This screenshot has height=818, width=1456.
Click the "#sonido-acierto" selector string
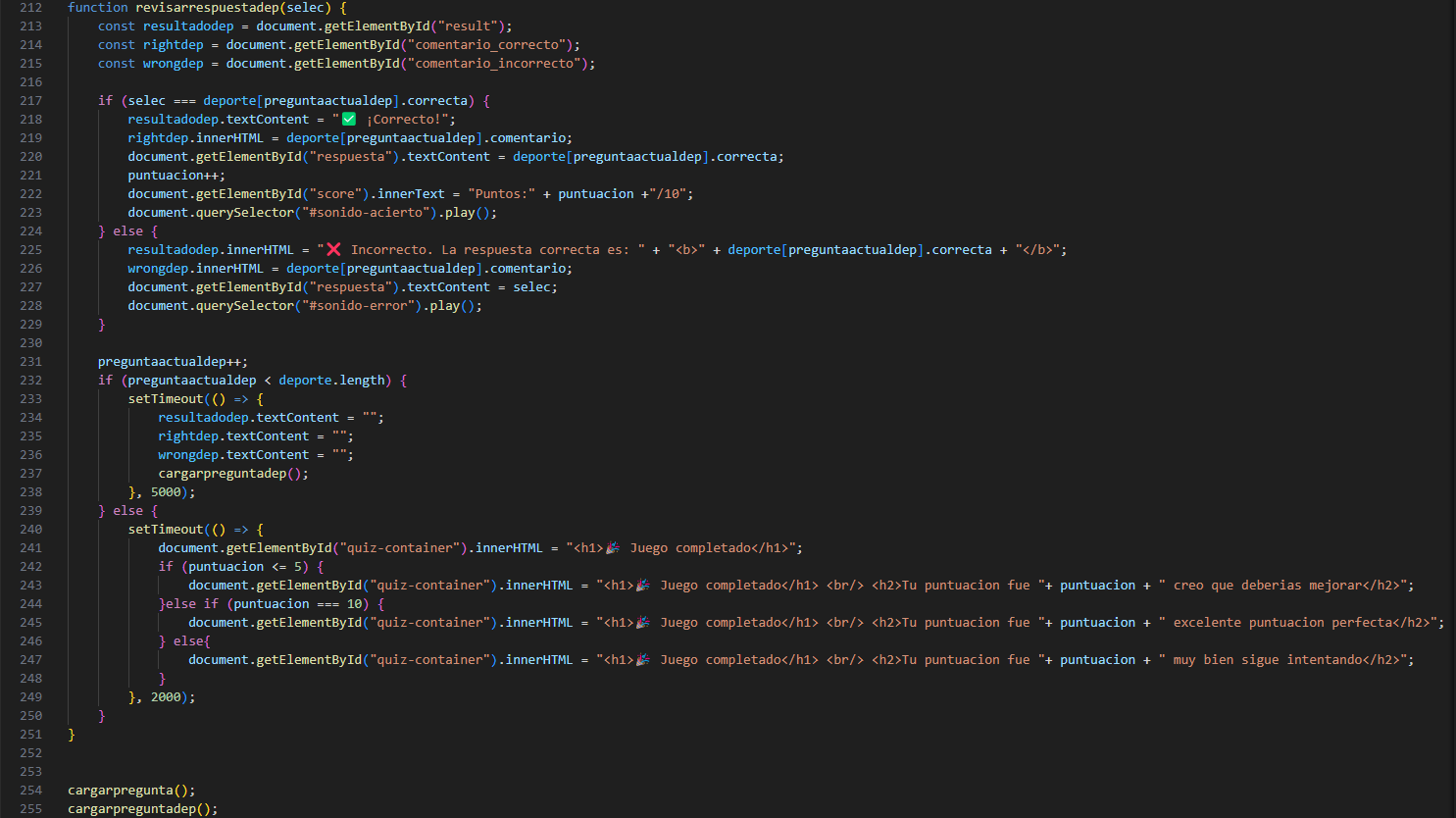[369, 212]
